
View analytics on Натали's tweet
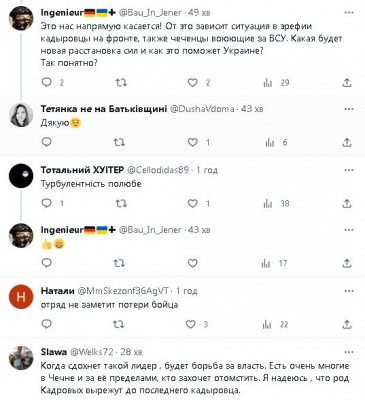267,324
